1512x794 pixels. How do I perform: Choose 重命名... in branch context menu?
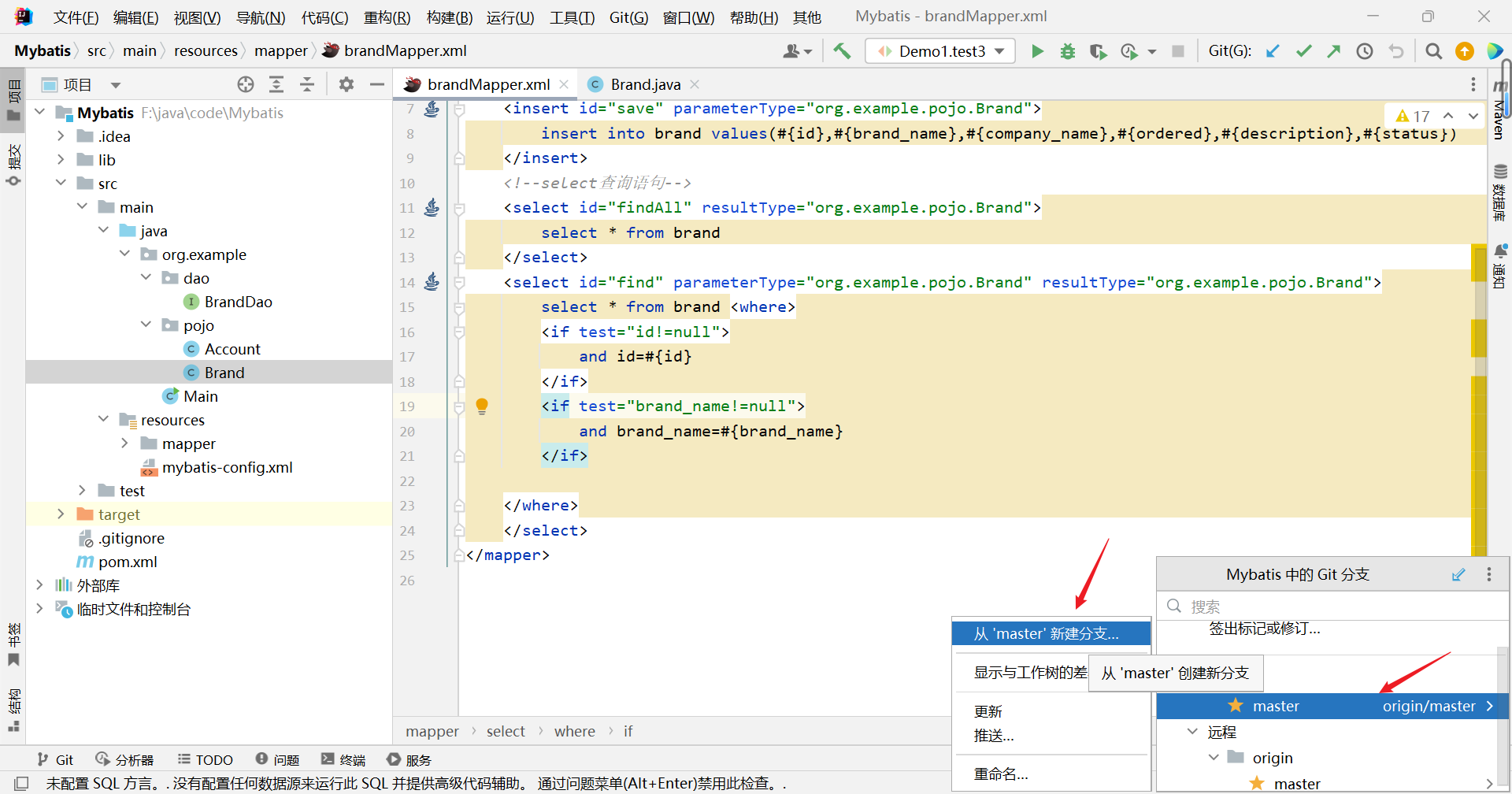tap(1051, 774)
